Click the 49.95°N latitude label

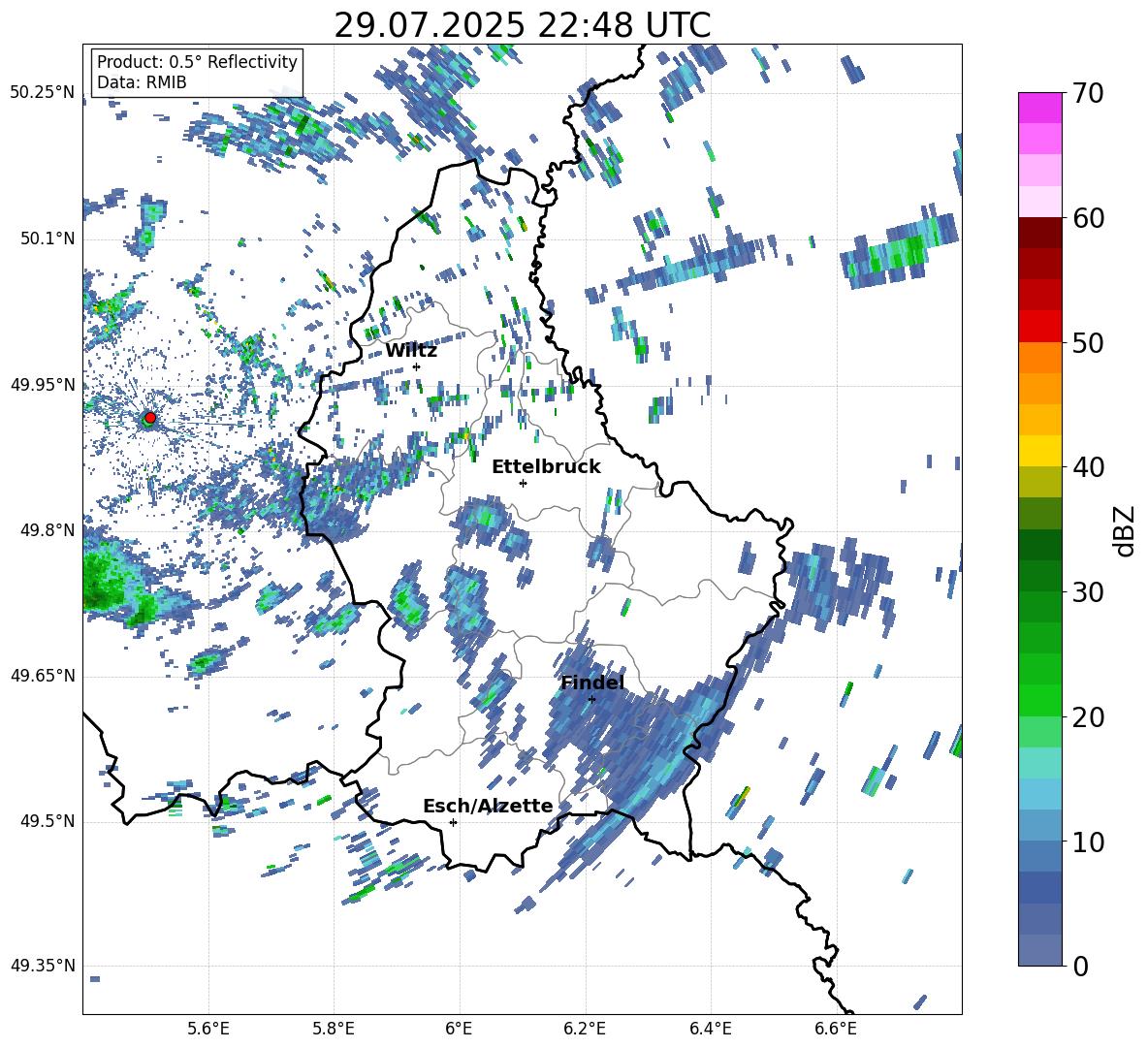coord(43,384)
